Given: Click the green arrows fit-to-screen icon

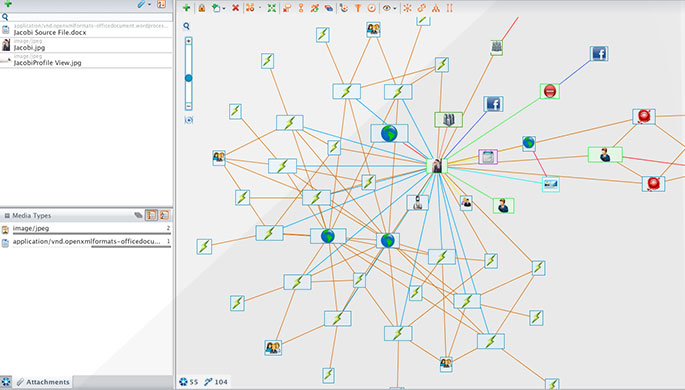Looking at the screenshot, I should [272, 8].
